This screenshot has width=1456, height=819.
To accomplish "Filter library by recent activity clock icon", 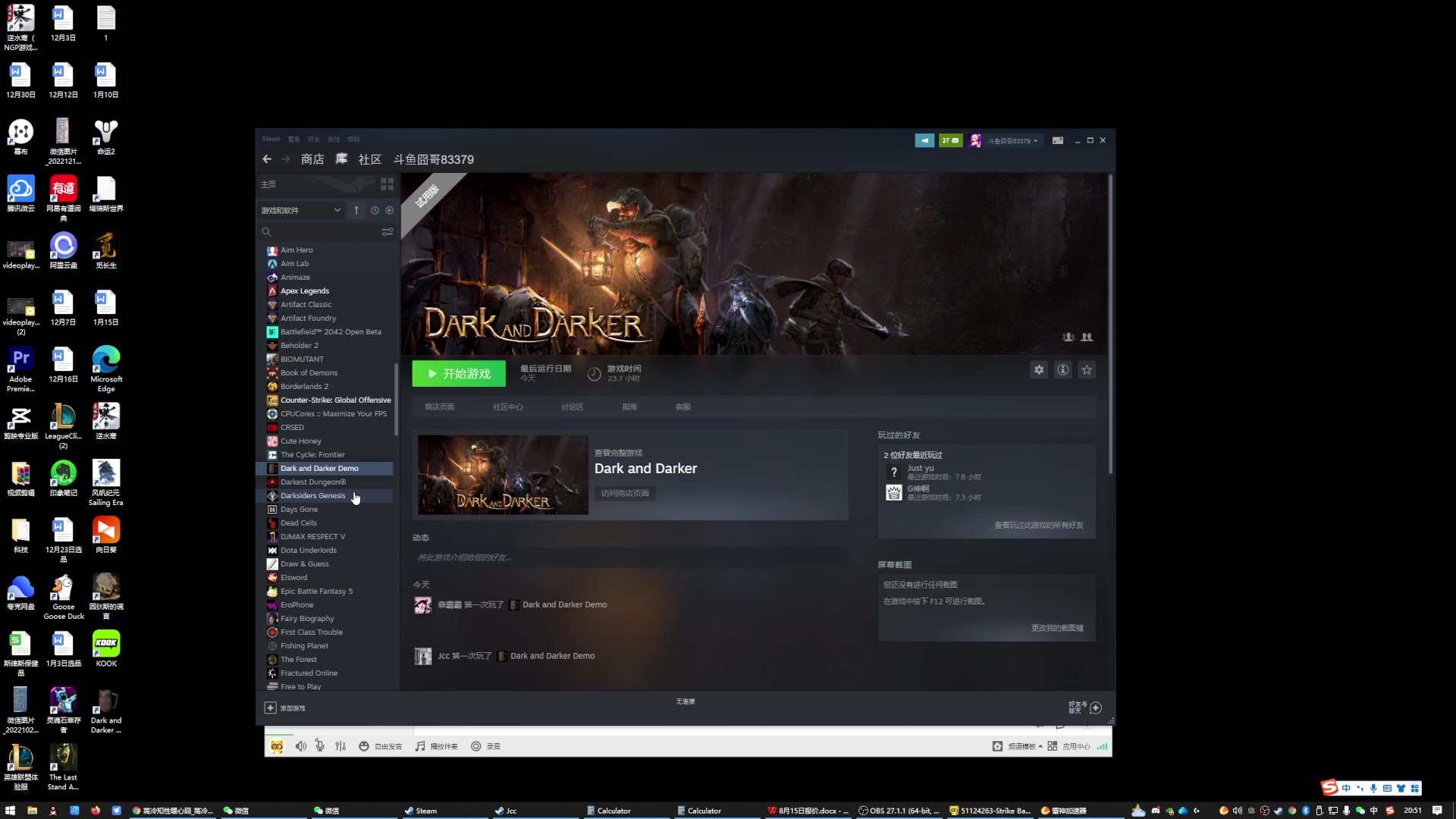I will 375,210.
